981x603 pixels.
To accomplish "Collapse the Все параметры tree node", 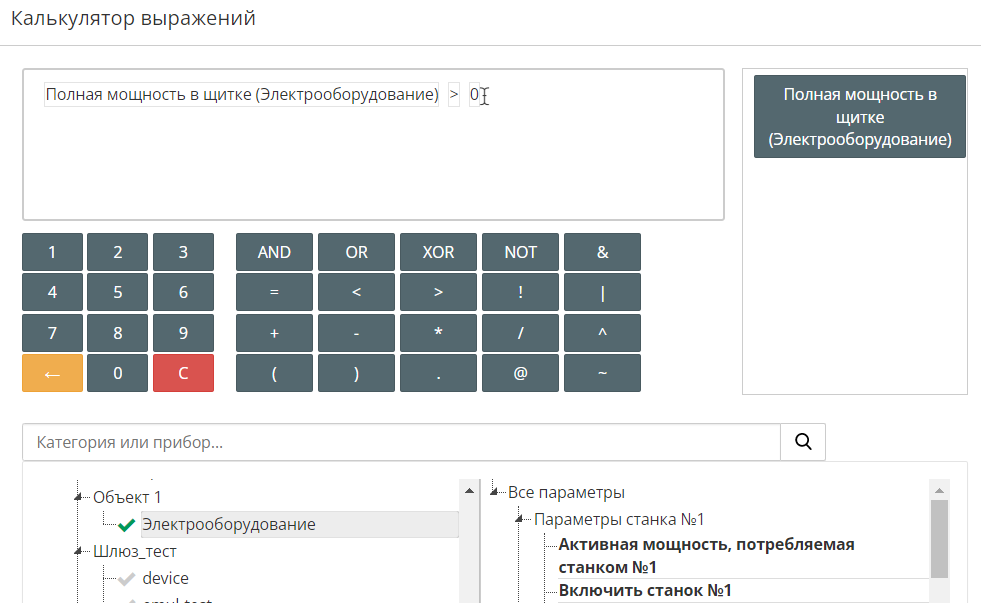I will pyautogui.click(x=495, y=493).
